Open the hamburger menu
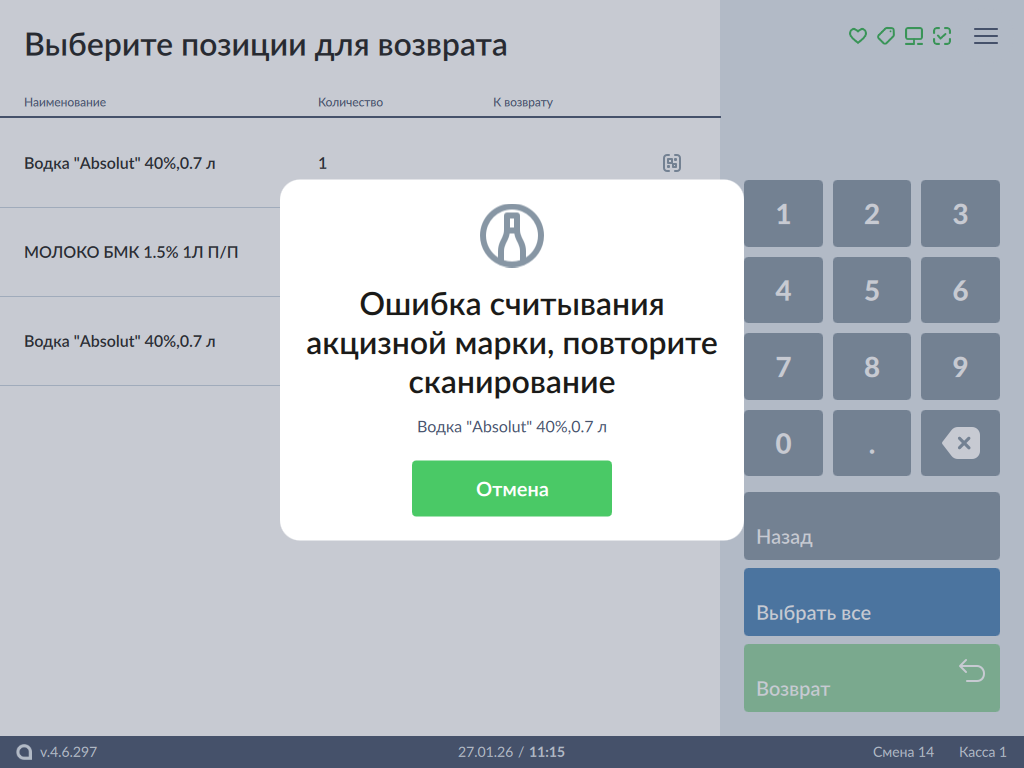 (986, 36)
